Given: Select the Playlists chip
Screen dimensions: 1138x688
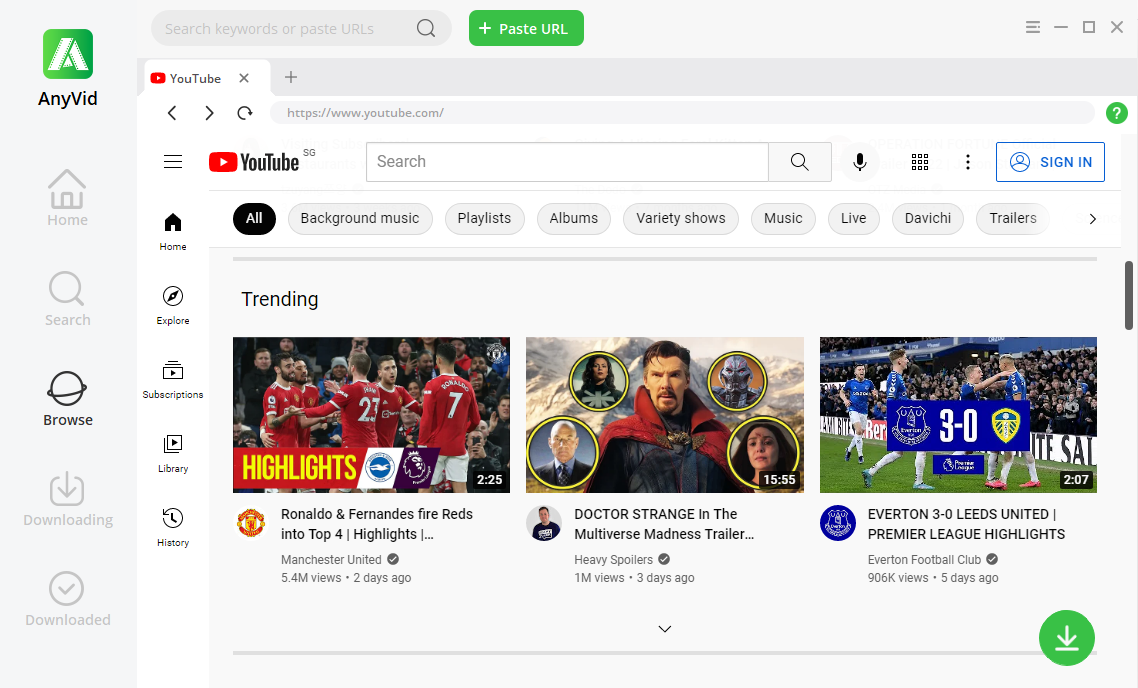Looking at the screenshot, I should 484,218.
